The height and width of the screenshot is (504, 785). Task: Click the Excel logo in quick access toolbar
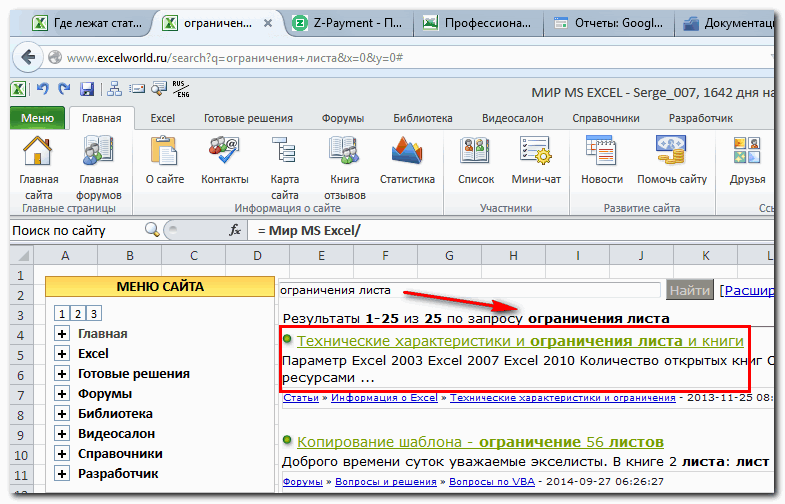(x=19, y=90)
